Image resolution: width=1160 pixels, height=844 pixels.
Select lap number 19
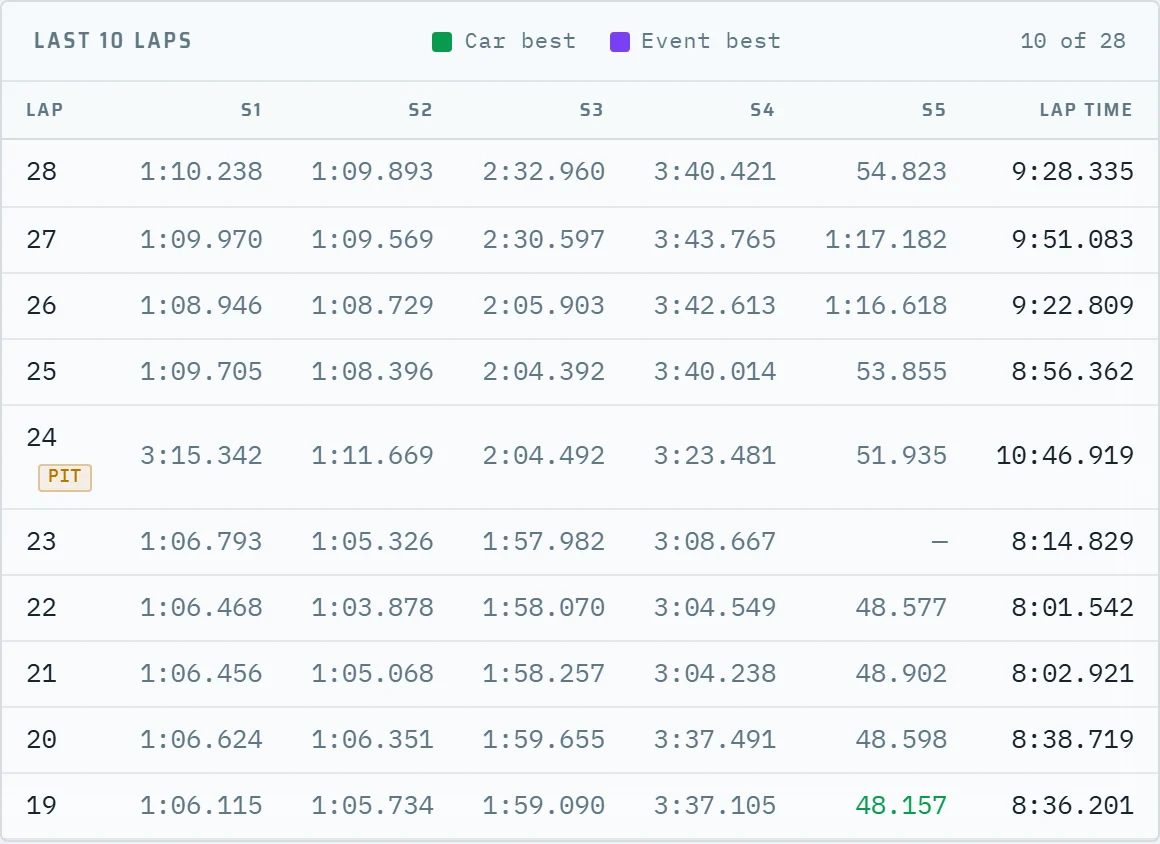[x=41, y=806]
